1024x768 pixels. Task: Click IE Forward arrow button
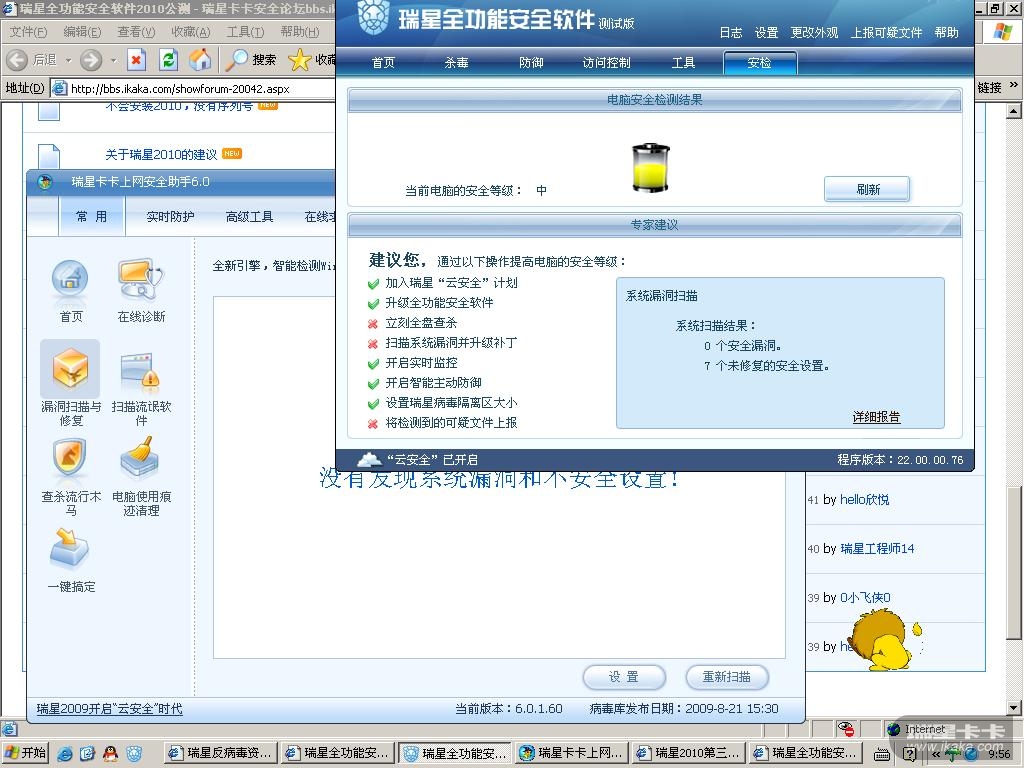[x=91, y=60]
